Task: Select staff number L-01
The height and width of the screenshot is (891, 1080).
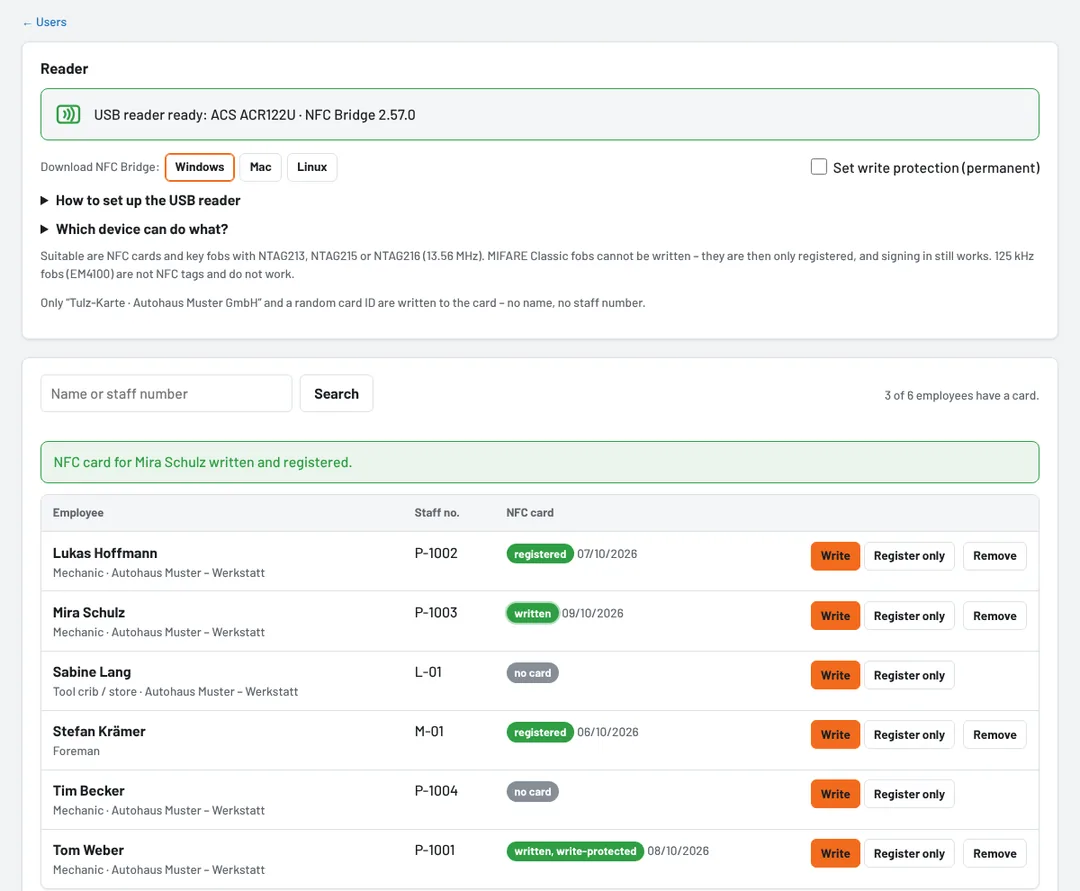Action: point(428,672)
